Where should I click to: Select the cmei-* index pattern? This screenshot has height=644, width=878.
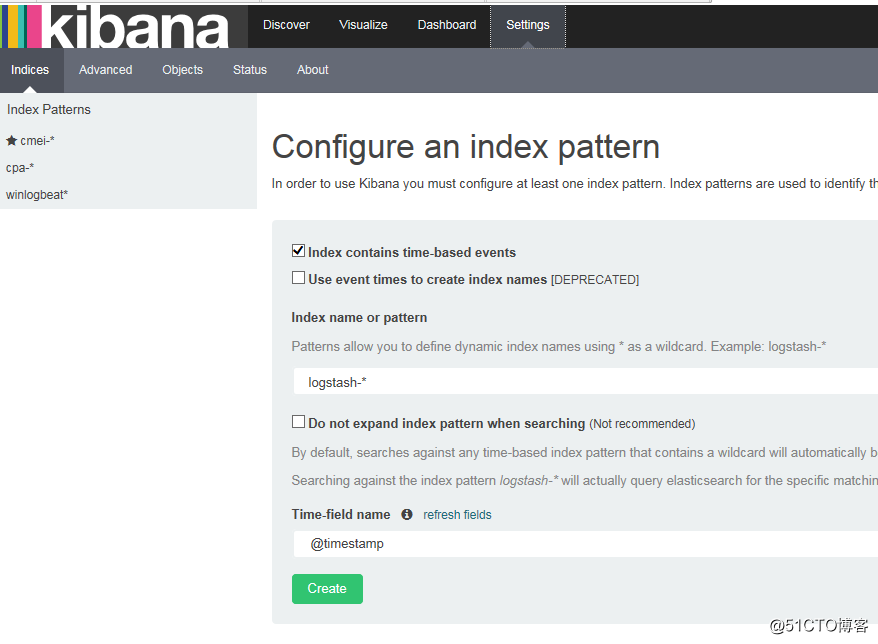(37, 141)
